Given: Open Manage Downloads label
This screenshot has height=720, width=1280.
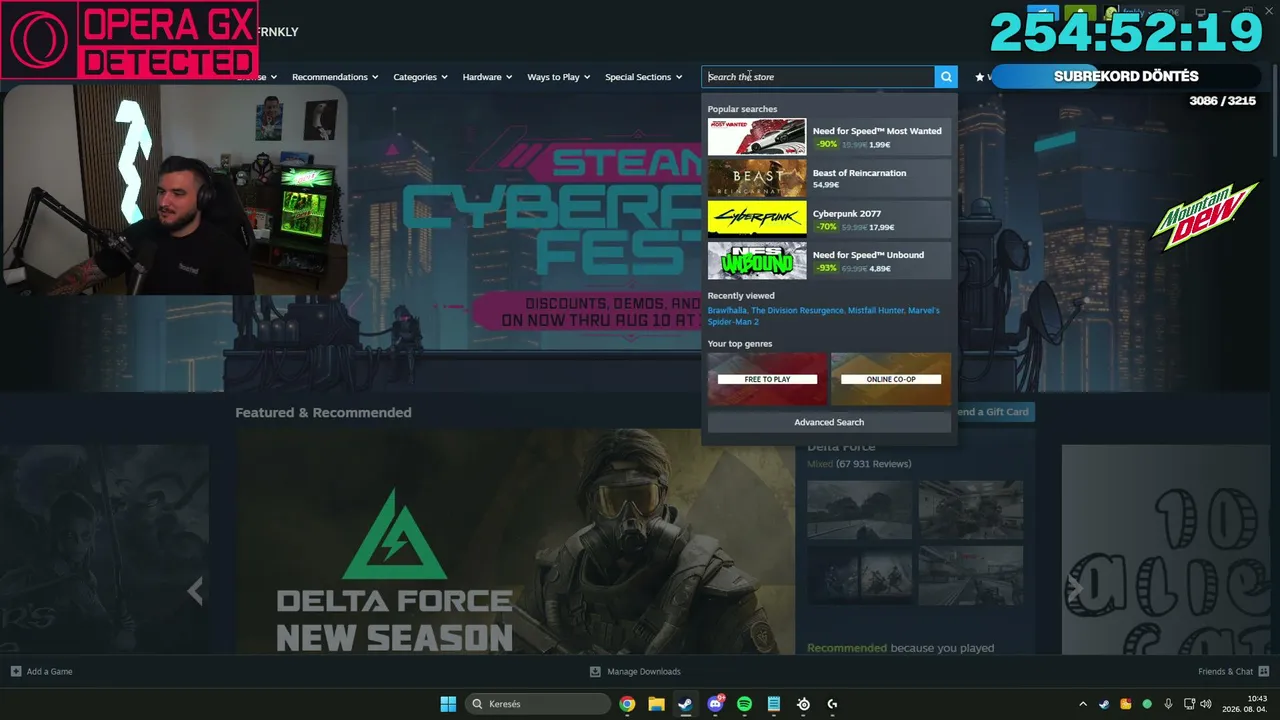Looking at the screenshot, I should 644,671.
